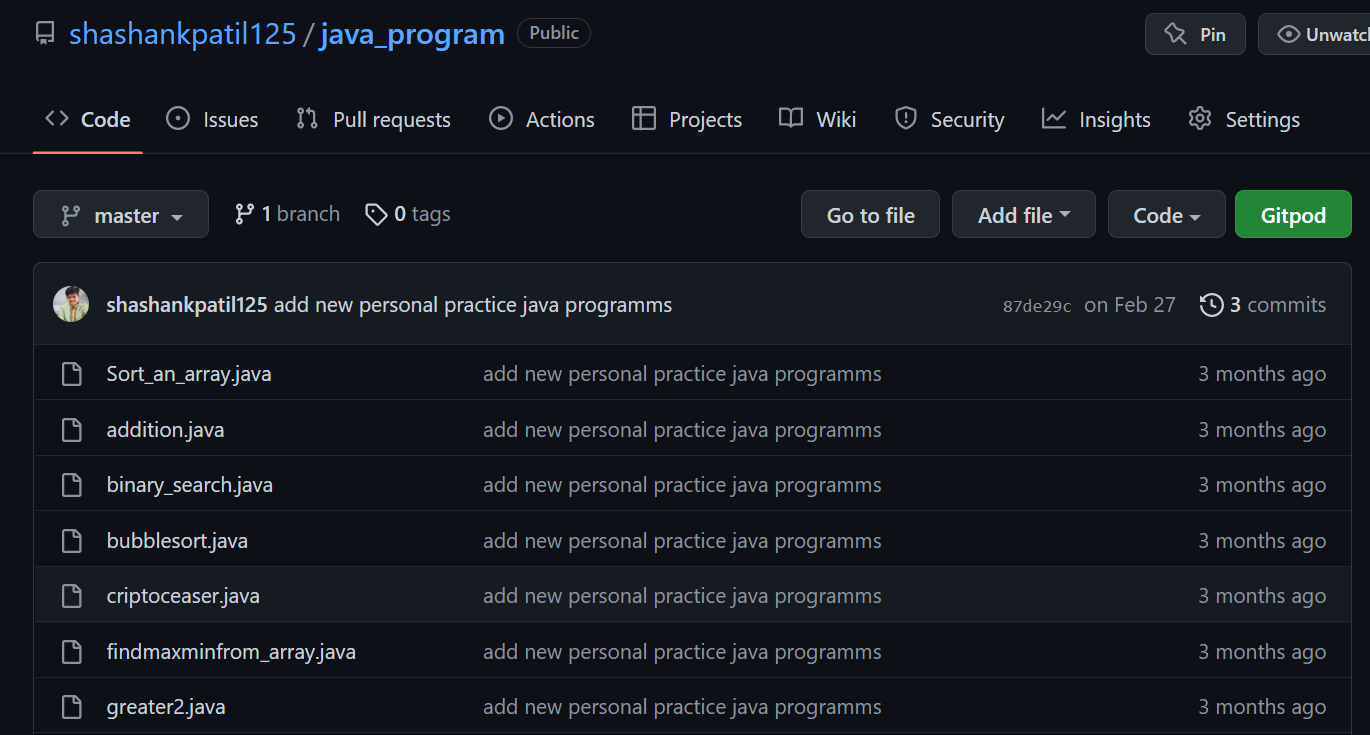Expand the Code download dropdown
1370x735 pixels.
click(1166, 214)
